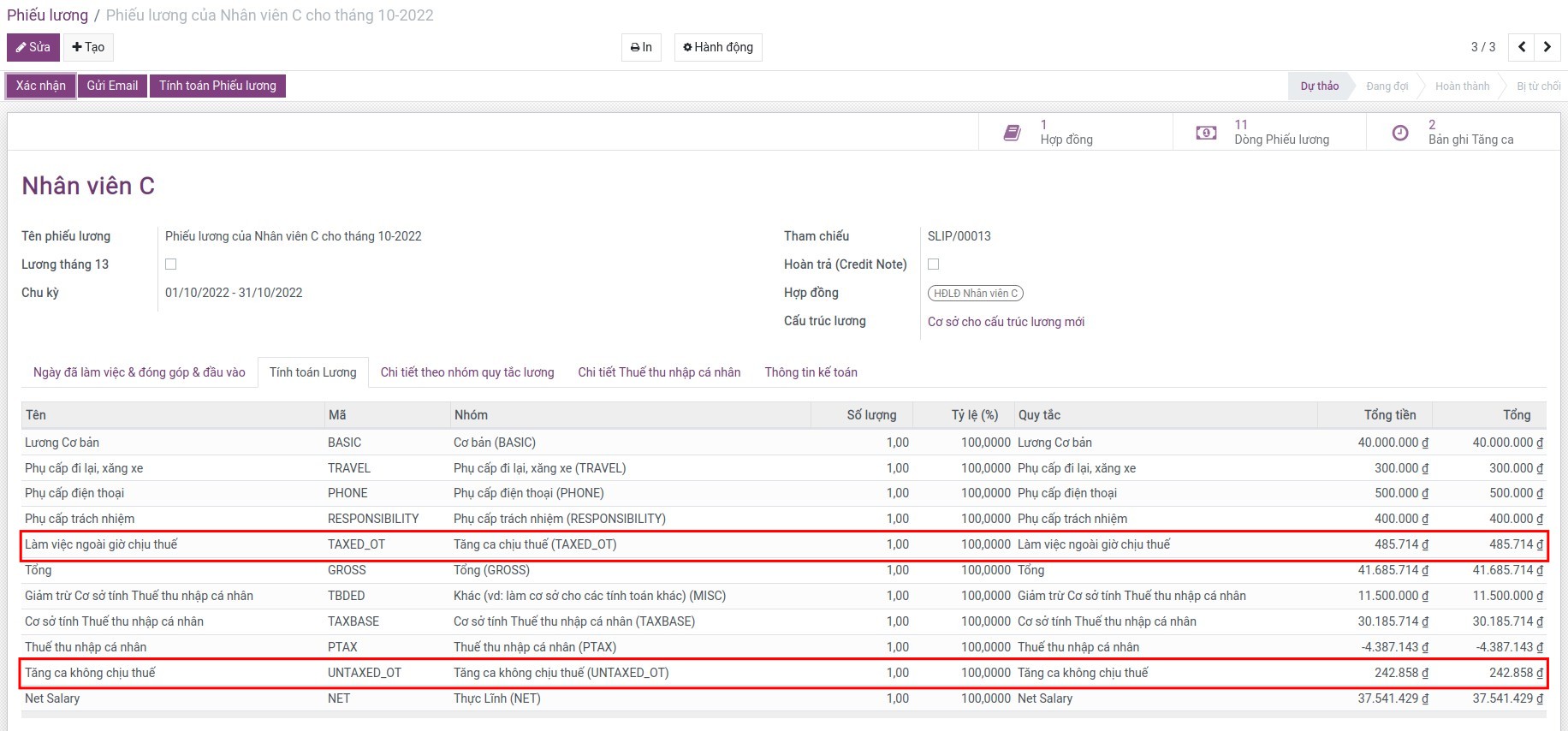Open the Hợp đồng contract book icon

[1012, 133]
